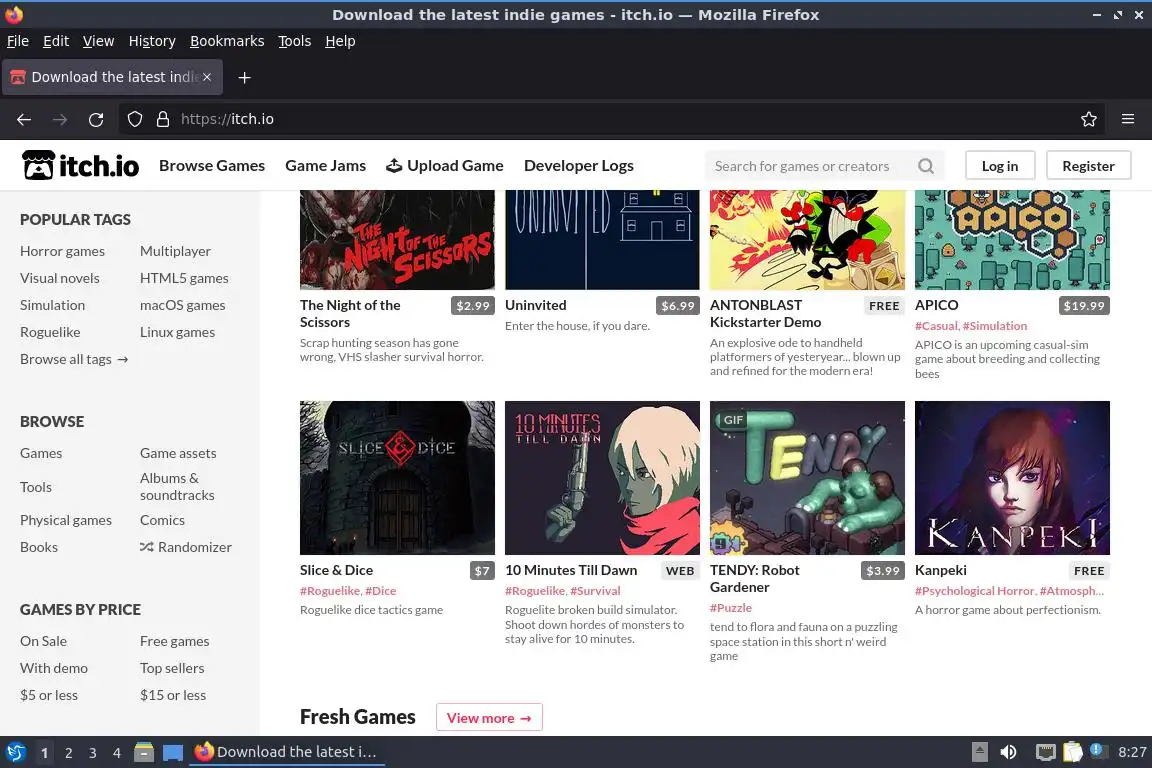Open the file manager taskbar icon
Viewport: 1152px width, 768px height.
pyautogui.click(x=144, y=752)
